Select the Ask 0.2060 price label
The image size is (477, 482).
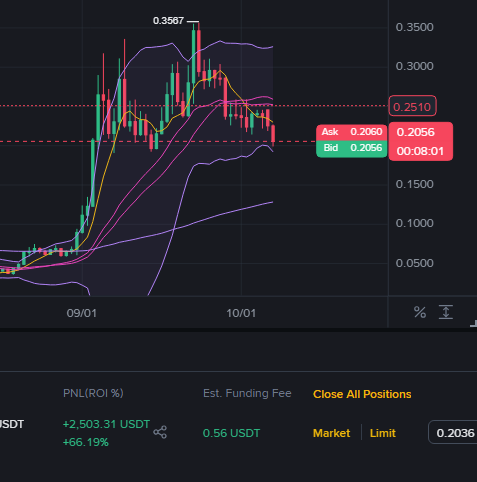click(352, 132)
